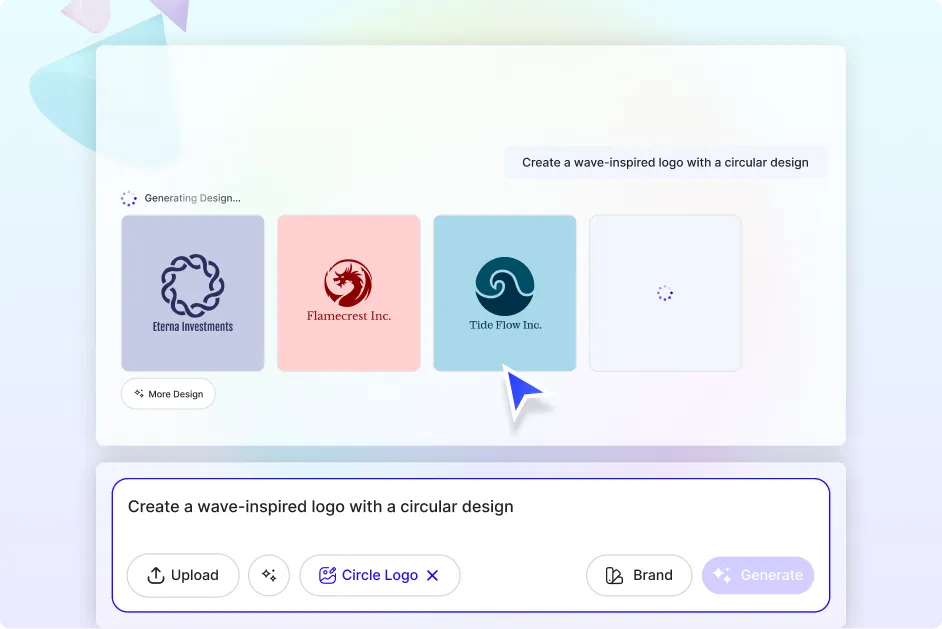Click the loading spinner in the fourth card
The height and width of the screenshot is (629, 942).
tap(664, 292)
